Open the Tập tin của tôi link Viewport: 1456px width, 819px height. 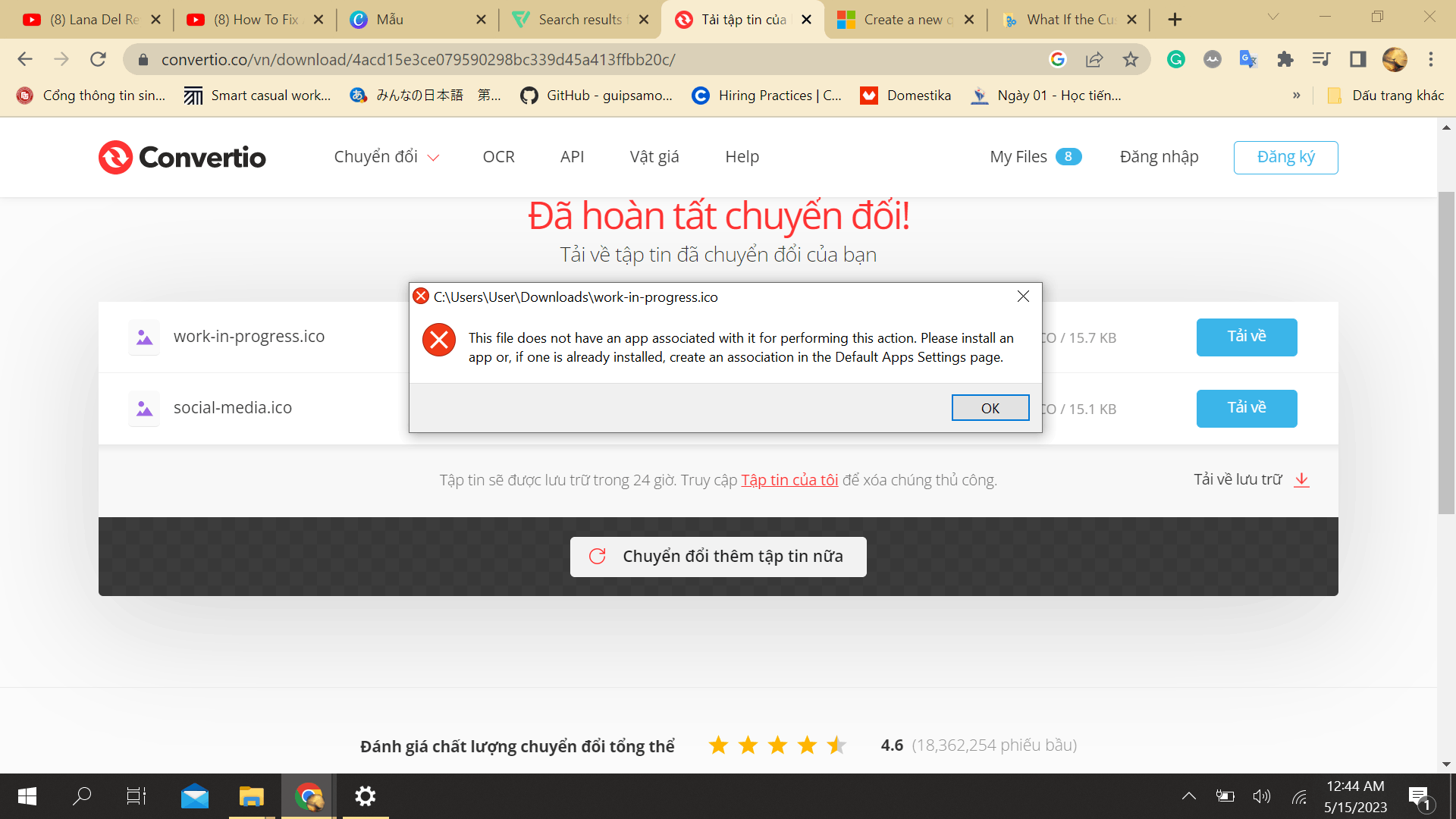(x=789, y=480)
